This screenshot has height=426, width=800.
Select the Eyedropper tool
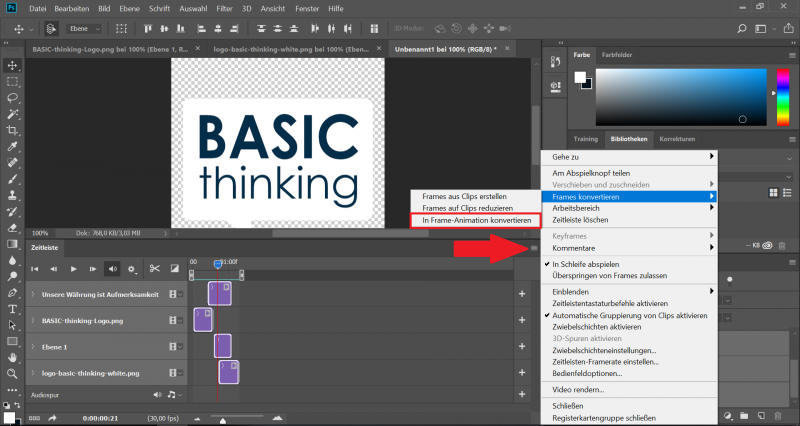pyautogui.click(x=12, y=147)
